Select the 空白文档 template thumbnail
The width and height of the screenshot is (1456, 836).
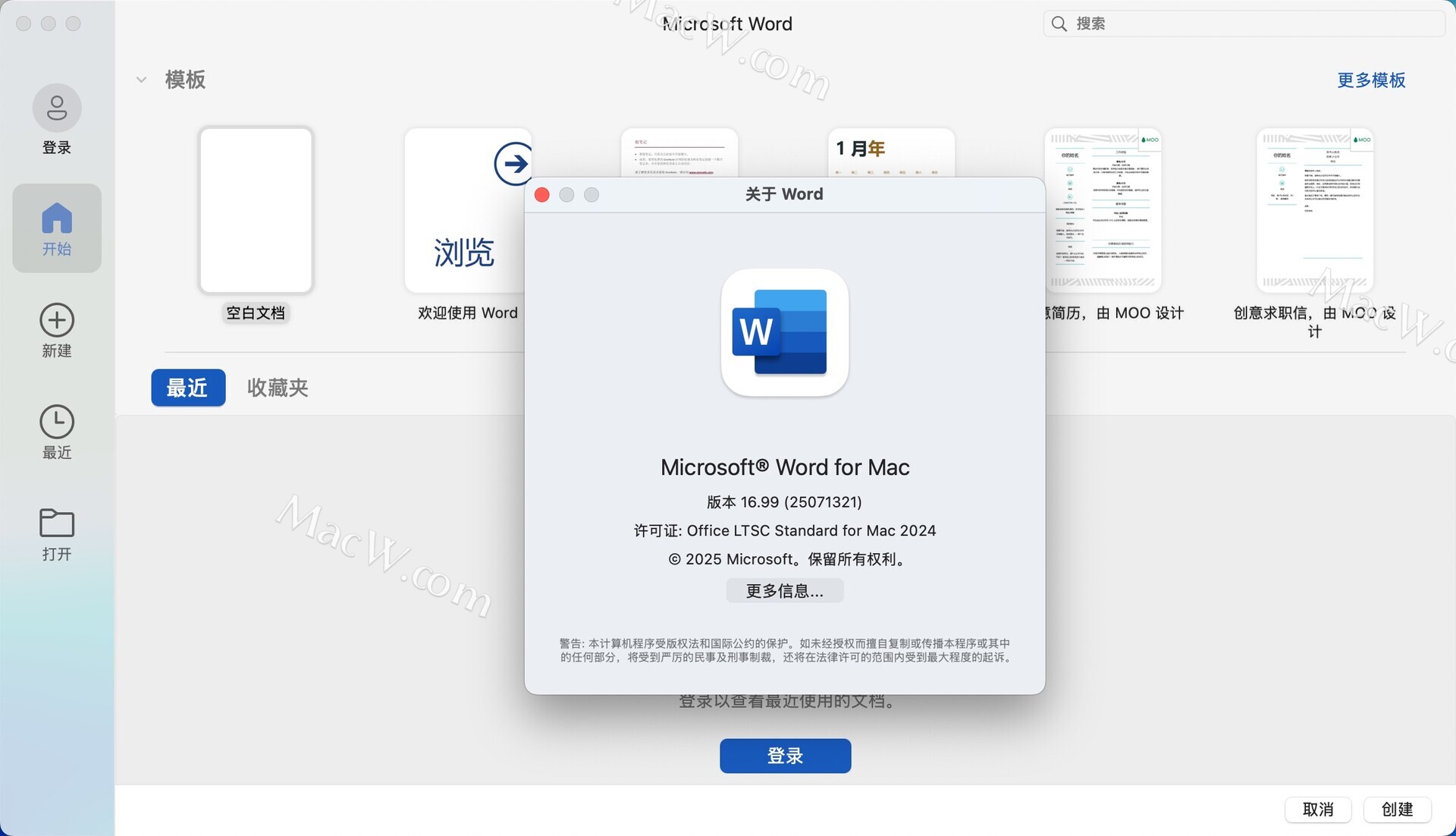click(256, 210)
